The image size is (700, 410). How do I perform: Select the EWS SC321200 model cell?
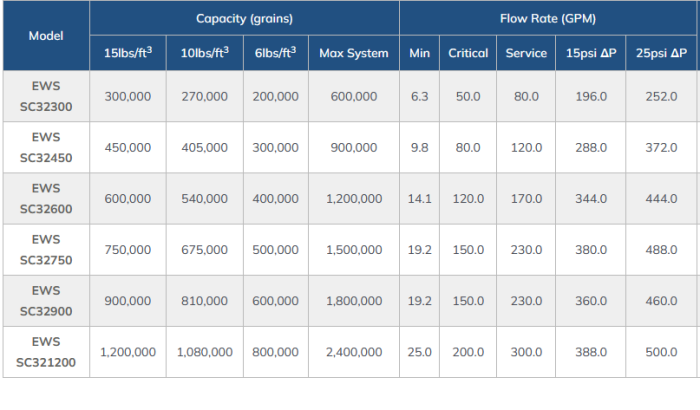click(x=46, y=351)
